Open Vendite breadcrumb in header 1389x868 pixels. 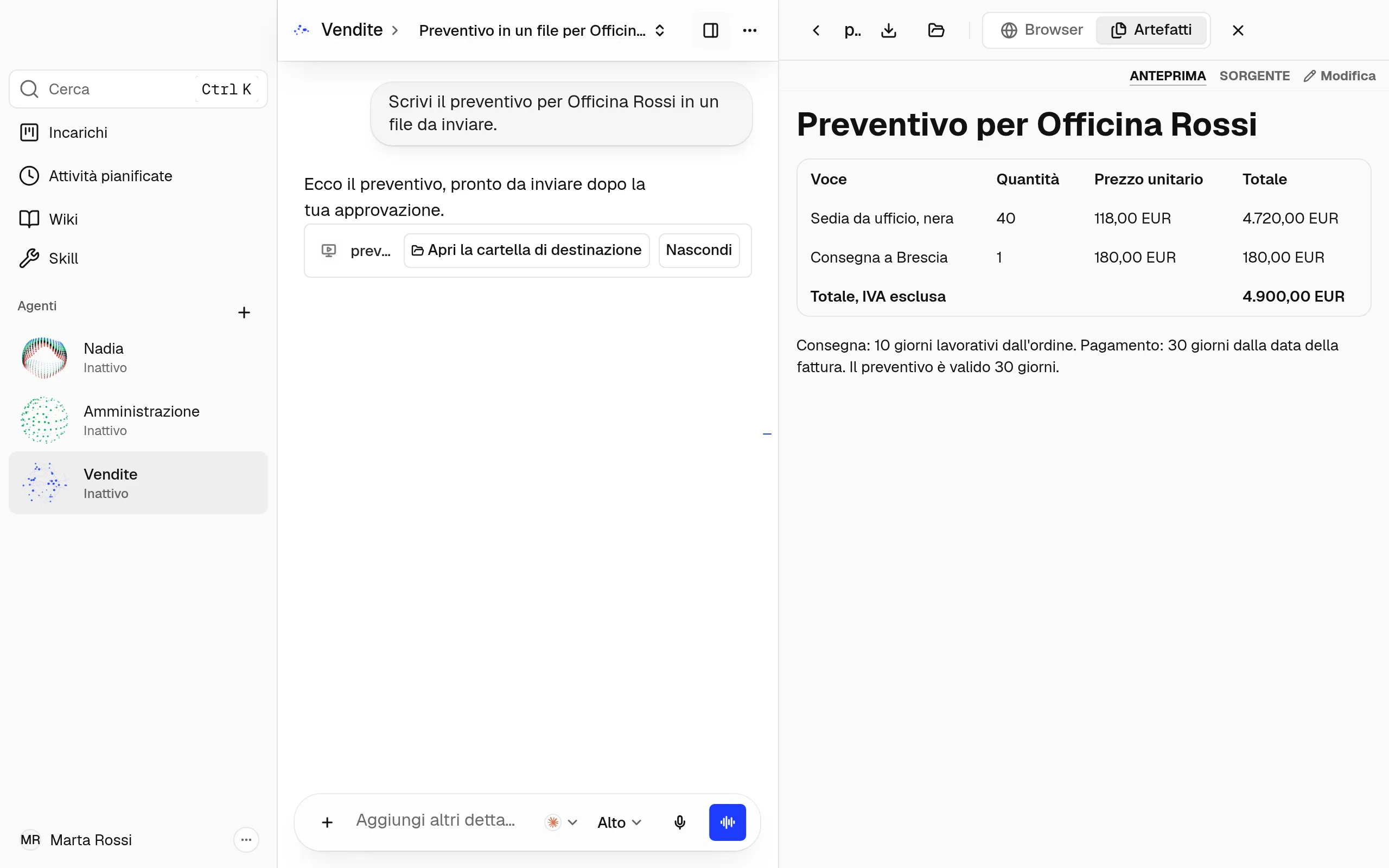pos(351,30)
